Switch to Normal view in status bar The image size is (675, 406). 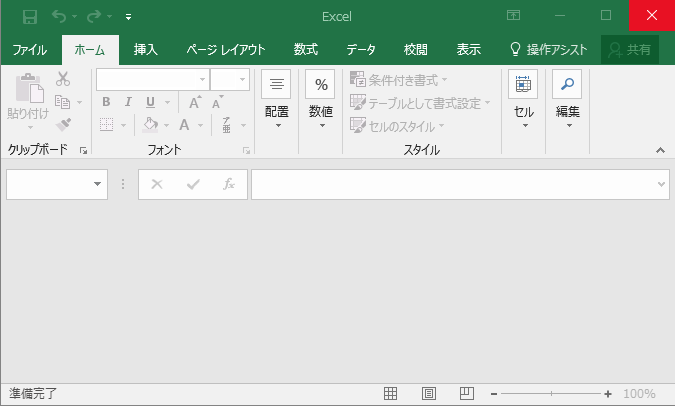(390, 394)
